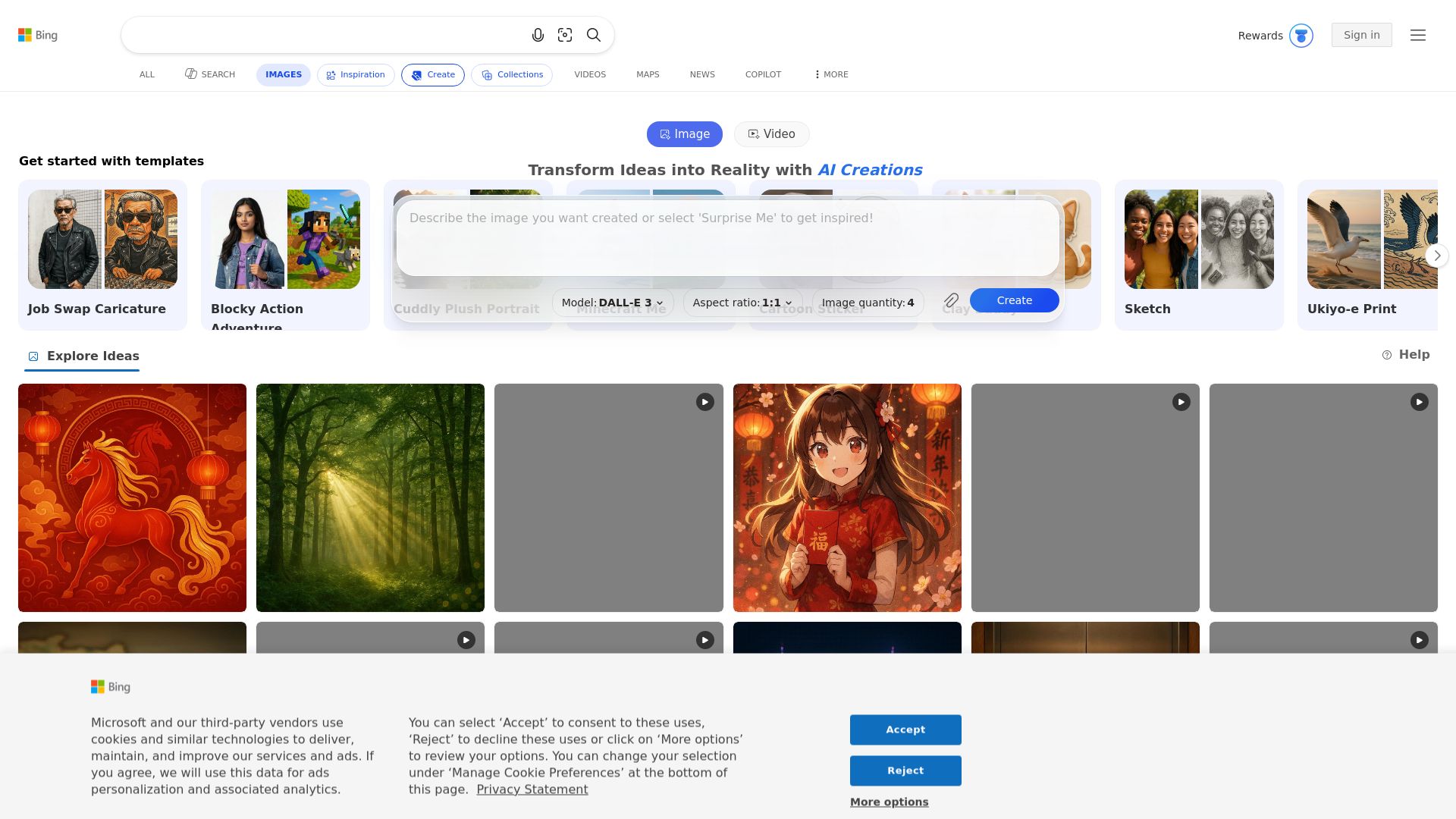Open the Model DALL-E 3 dropdown
The height and width of the screenshot is (819, 1456).
coord(611,302)
